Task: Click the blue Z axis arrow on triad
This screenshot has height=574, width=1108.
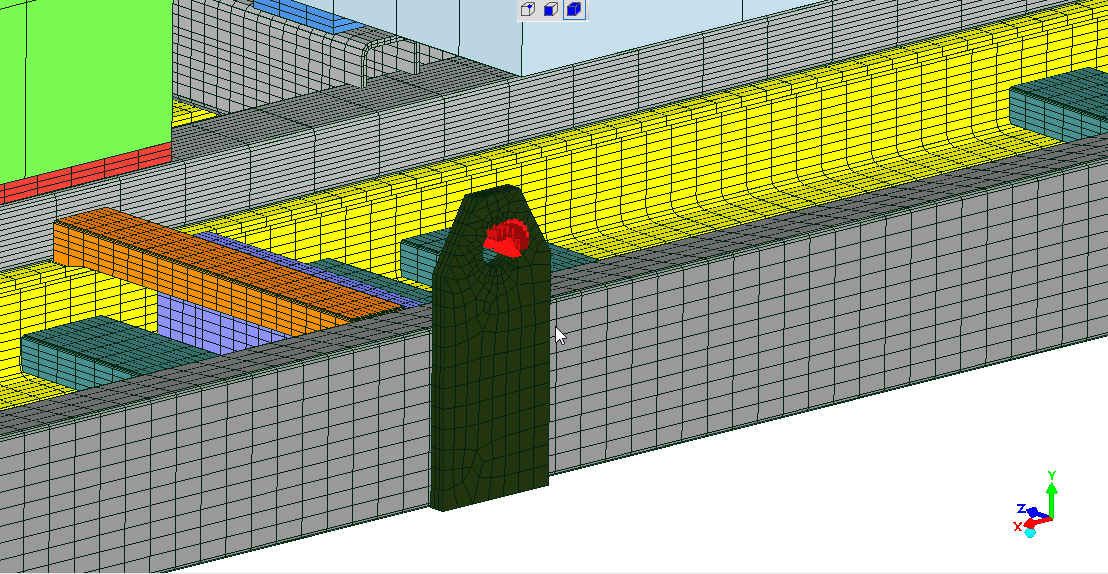Action: coord(1036,512)
